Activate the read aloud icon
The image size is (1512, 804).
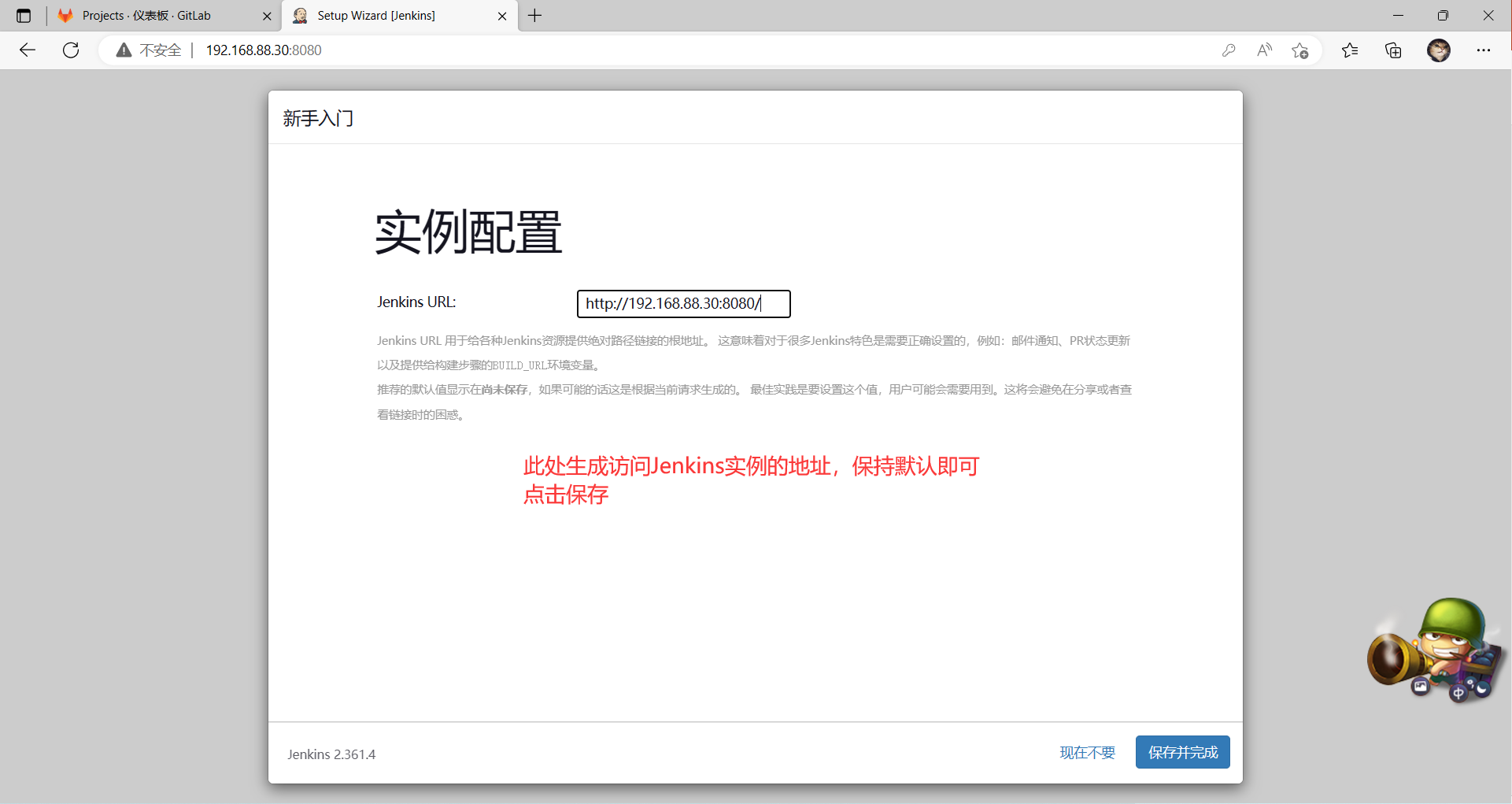(x=1264, y=50)
